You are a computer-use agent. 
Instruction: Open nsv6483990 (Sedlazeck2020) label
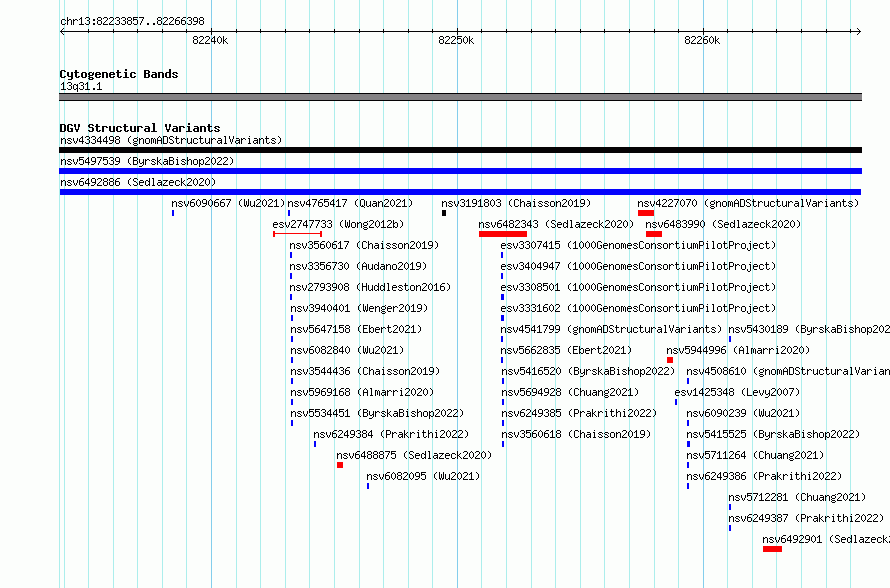click(723, 224)
